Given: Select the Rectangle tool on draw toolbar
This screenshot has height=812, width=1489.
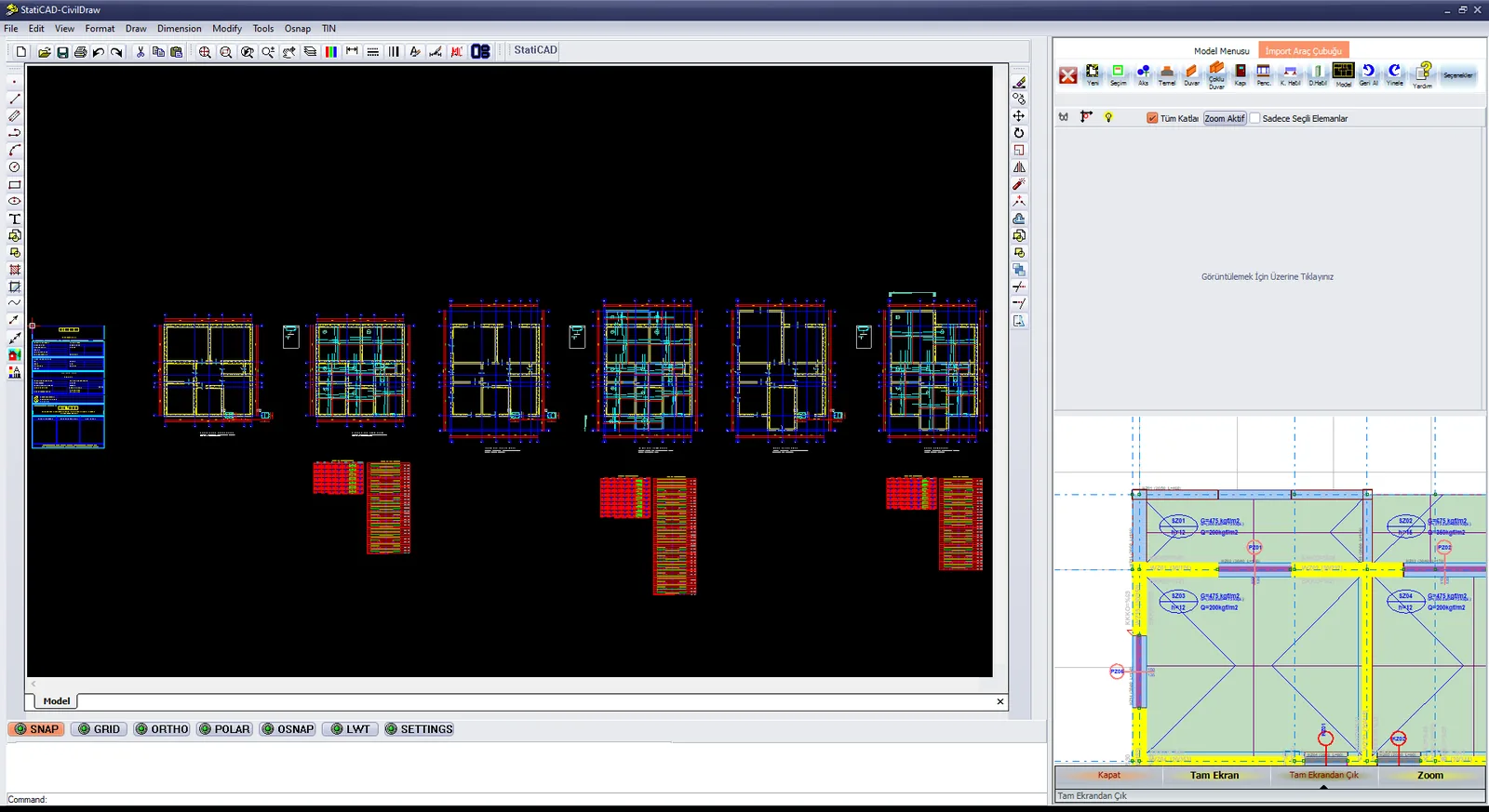Looking at the screenshot, I should pyautogui.click(x=15, y=184).
